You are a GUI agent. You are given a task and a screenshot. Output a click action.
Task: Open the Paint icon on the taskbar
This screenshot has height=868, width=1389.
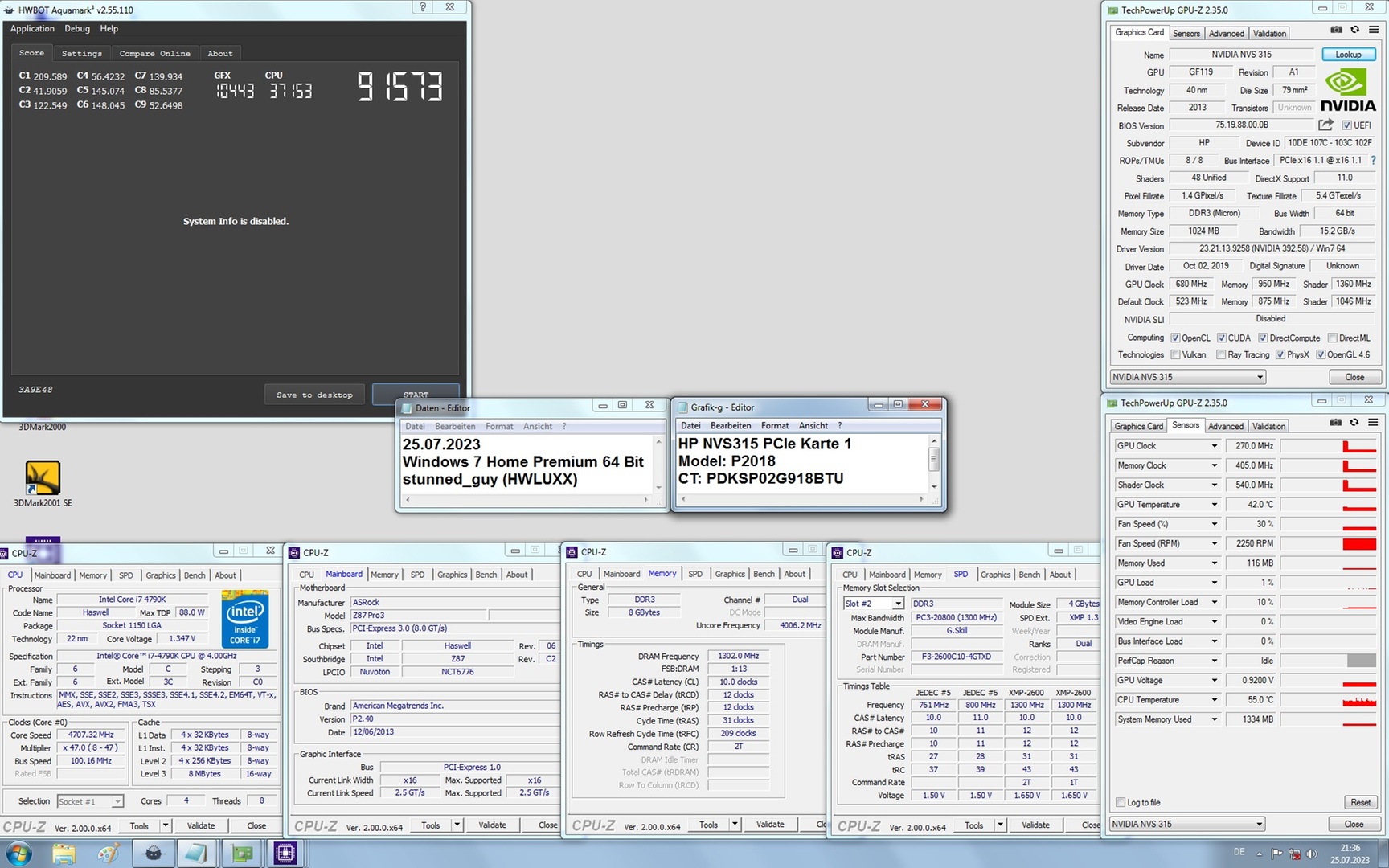pos(109,853)
